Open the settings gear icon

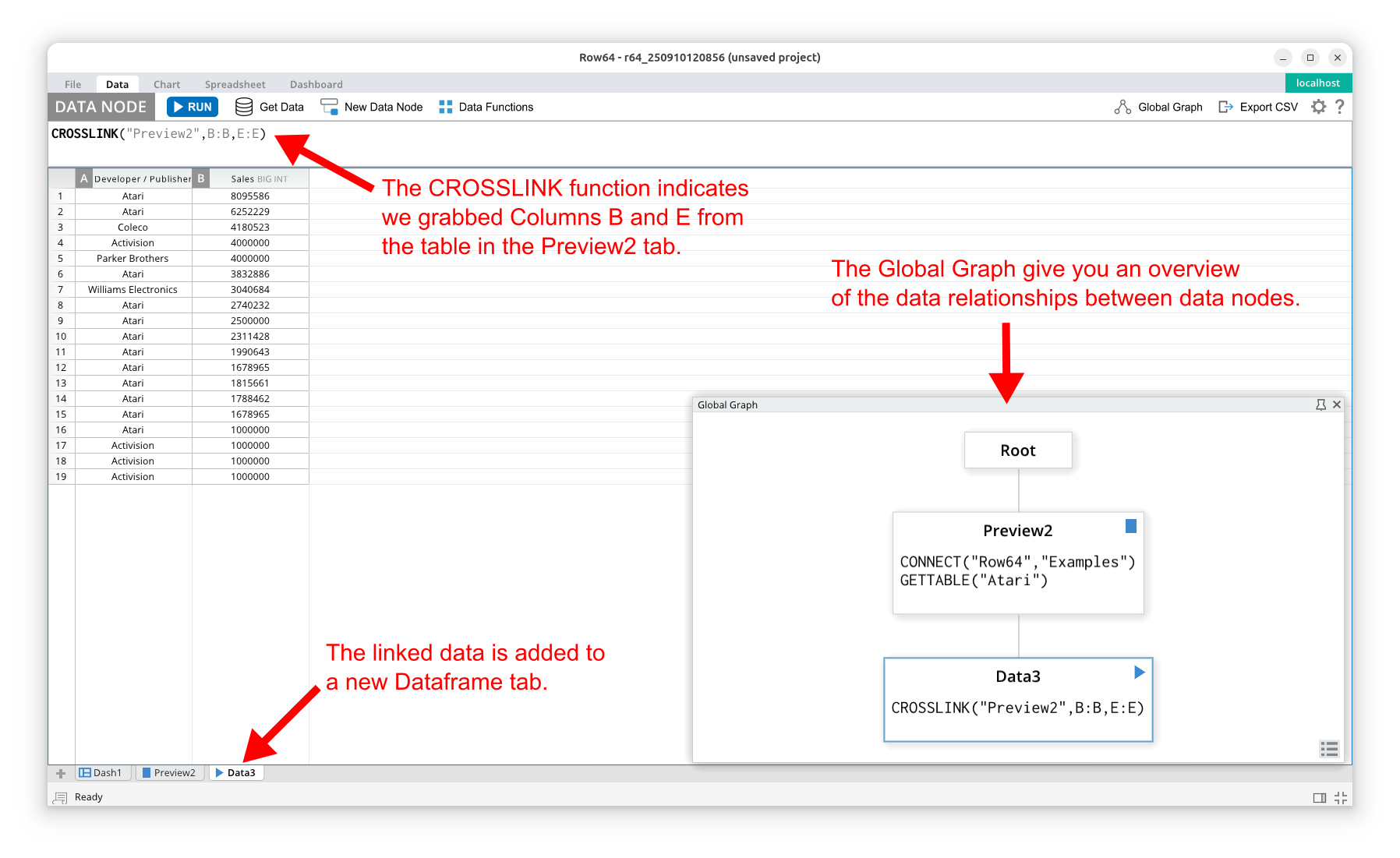tap(1318, 107)
